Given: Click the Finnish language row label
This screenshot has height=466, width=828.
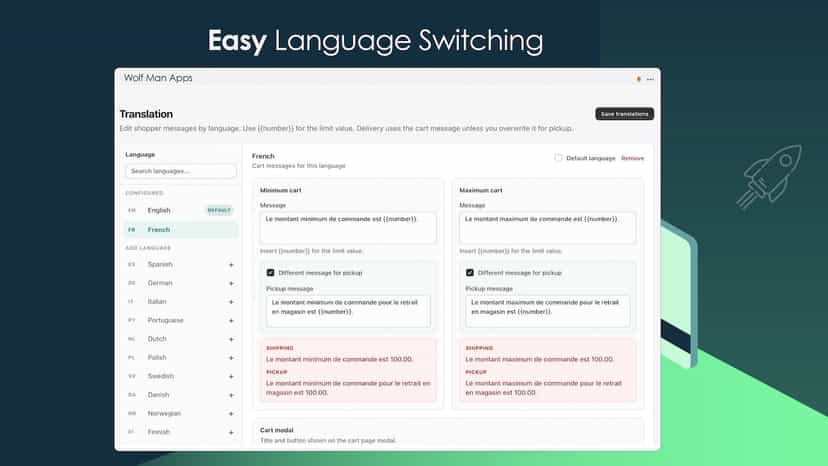Looking at the screenshot, I should pos(159,432).
